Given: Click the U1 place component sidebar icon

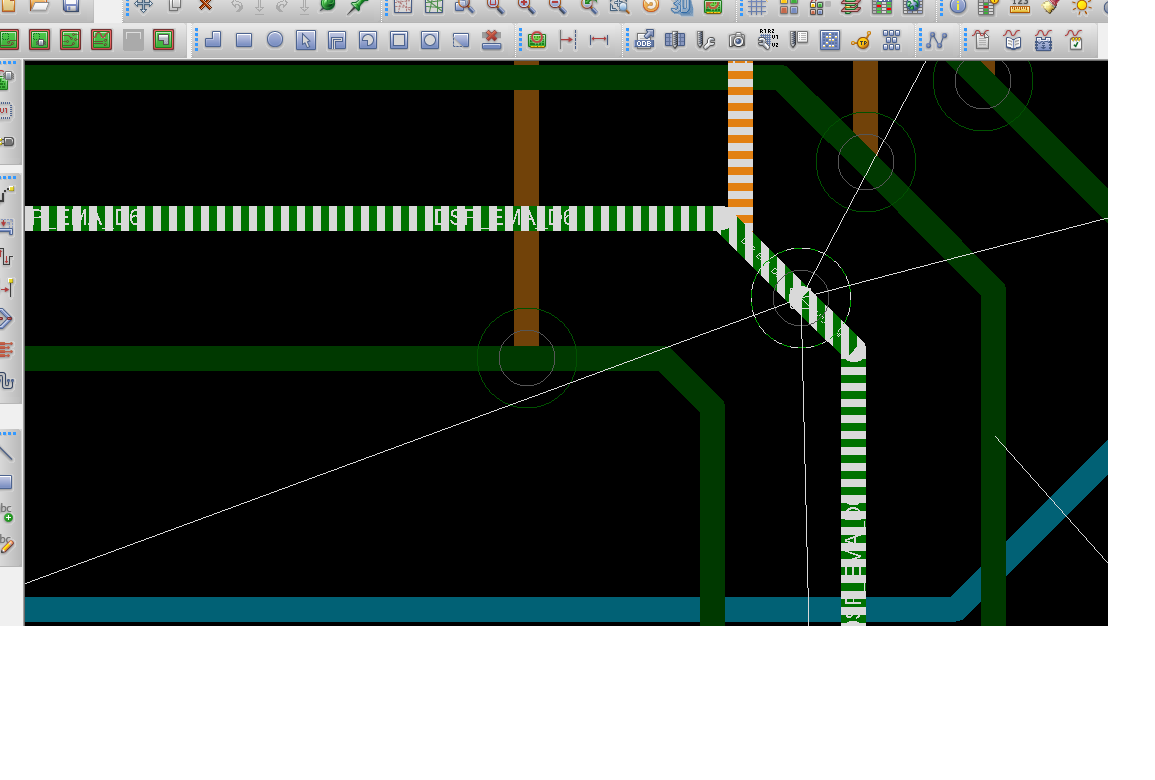Looking at the screenshot, I should pos(6,110).
